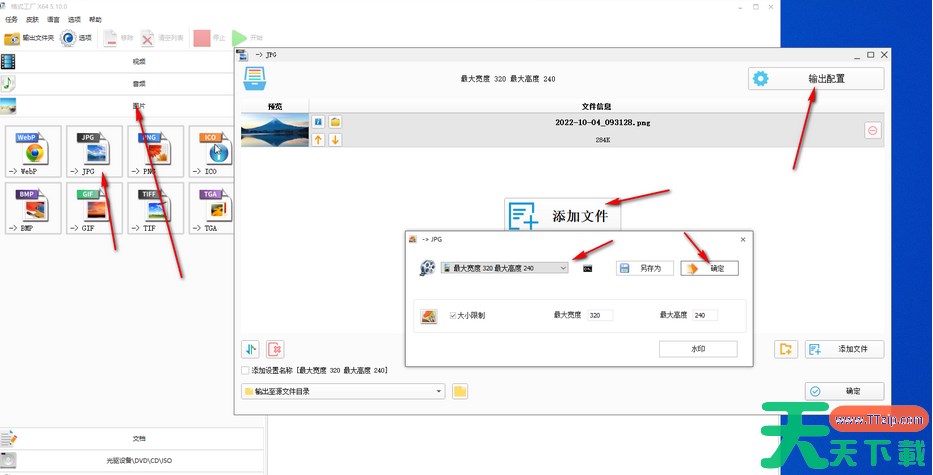933x475 pixels.
Task: Click the 输出配置 output settings button
Action: click(816, 79)
